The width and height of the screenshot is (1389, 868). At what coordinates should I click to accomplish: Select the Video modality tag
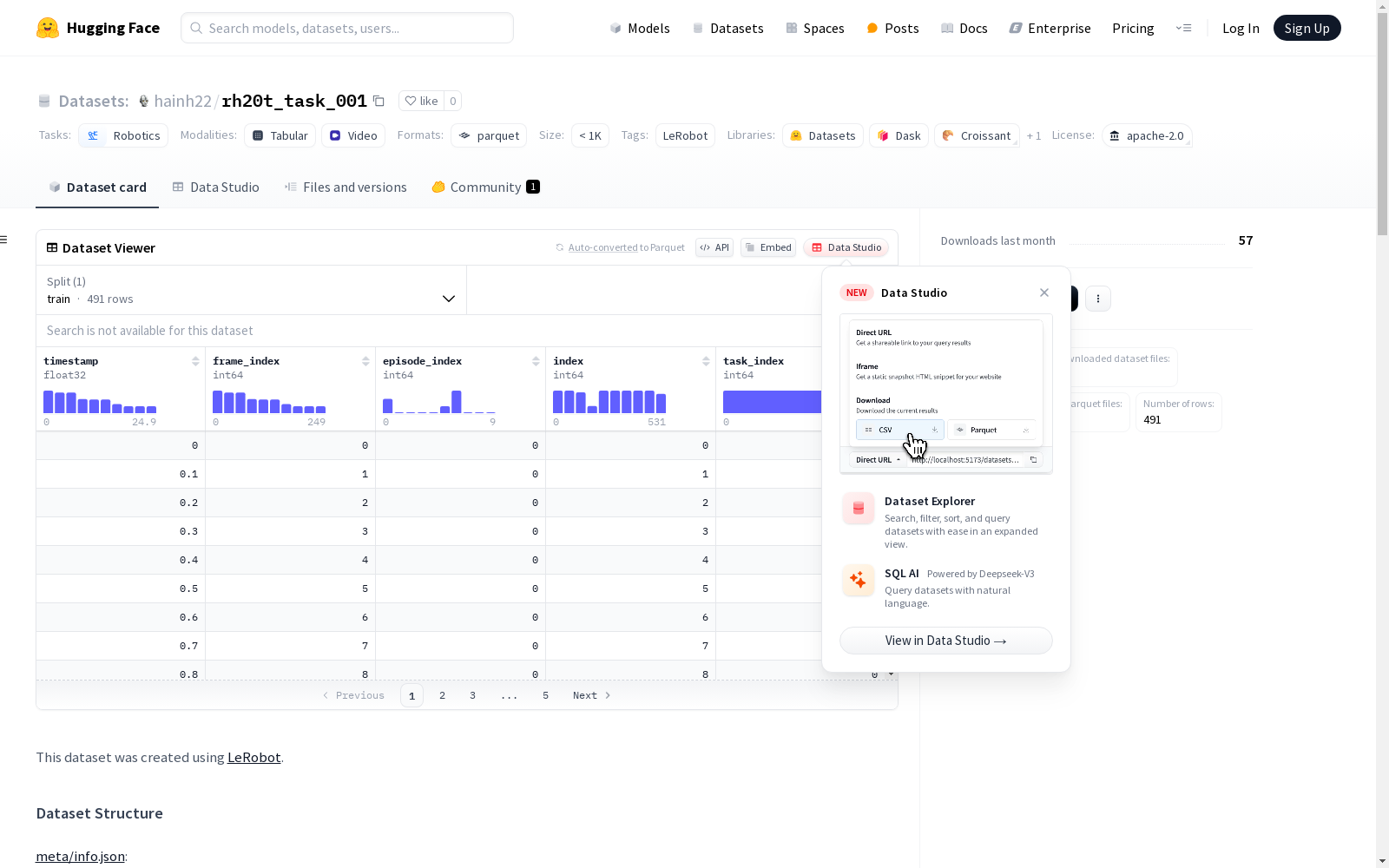pyautogui.click(x=353, y=135)
